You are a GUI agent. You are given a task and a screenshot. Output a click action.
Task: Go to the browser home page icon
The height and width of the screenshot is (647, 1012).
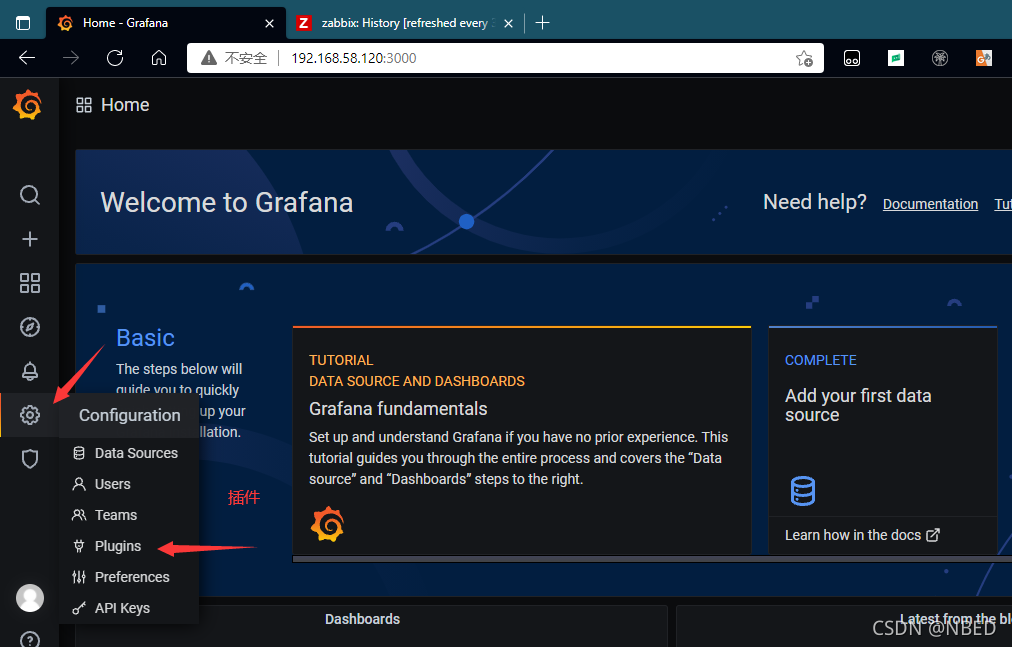159,58
